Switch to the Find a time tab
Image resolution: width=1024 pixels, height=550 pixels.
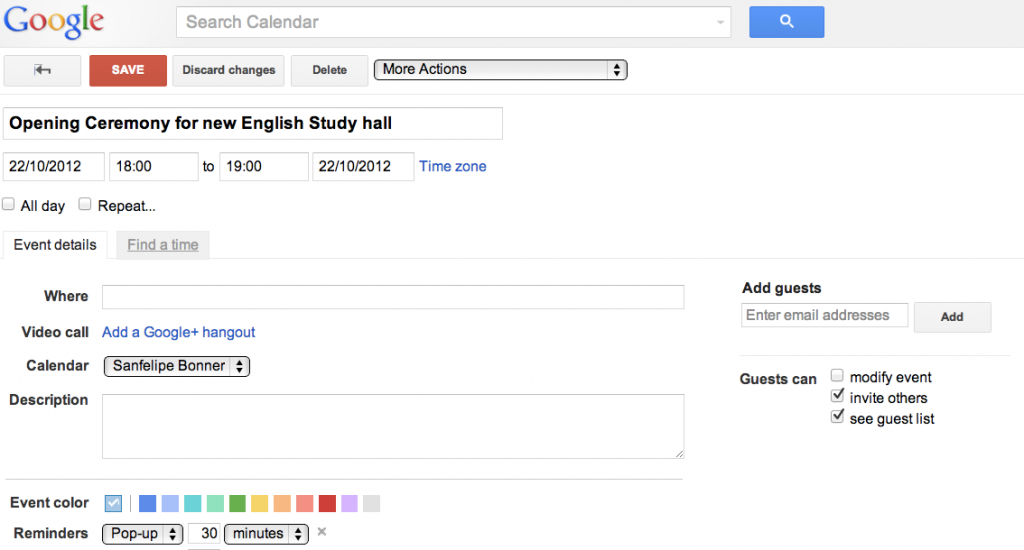[162, 245]
